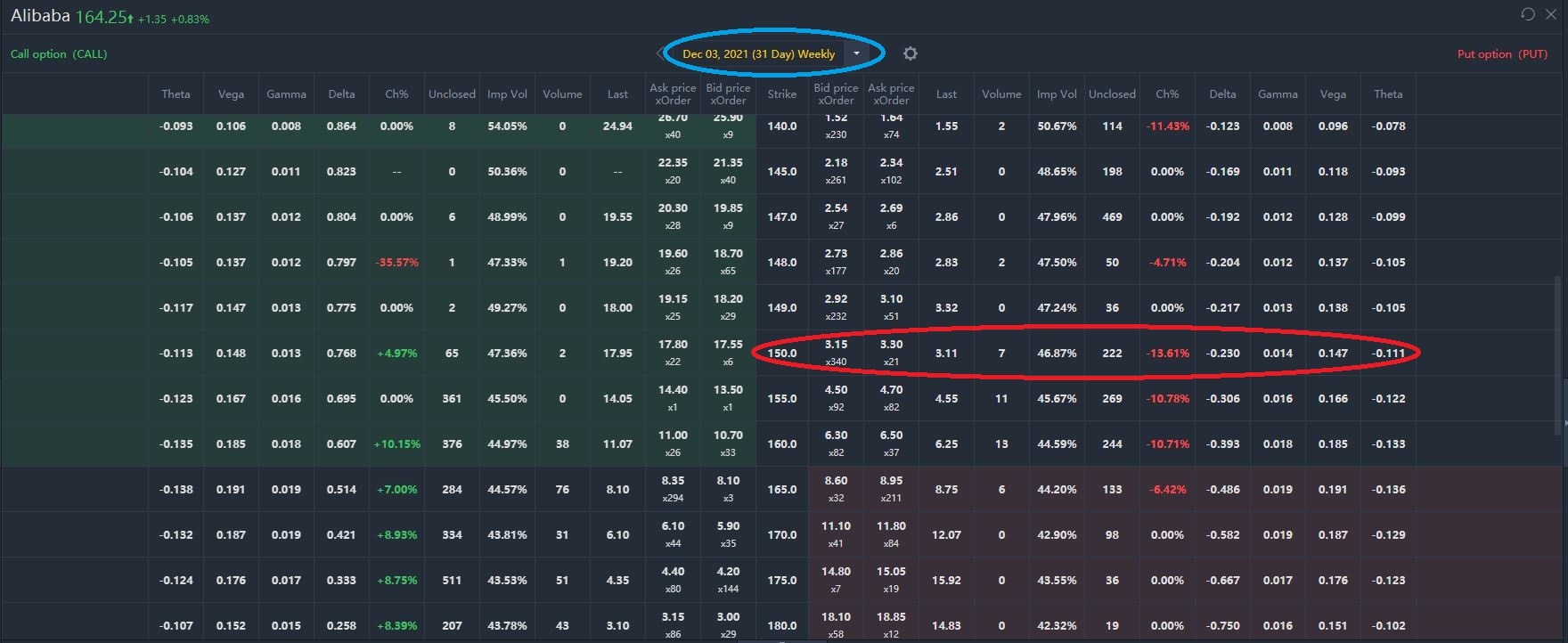Click put unclosed value 469

(x=1112, y=217)
